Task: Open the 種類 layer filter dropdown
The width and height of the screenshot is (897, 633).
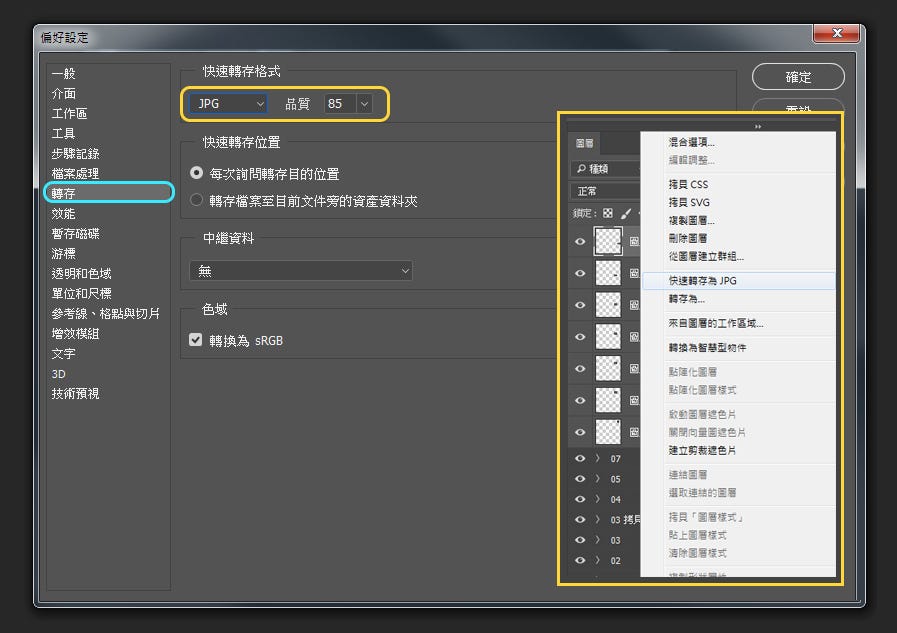Action: coord(605,169)
